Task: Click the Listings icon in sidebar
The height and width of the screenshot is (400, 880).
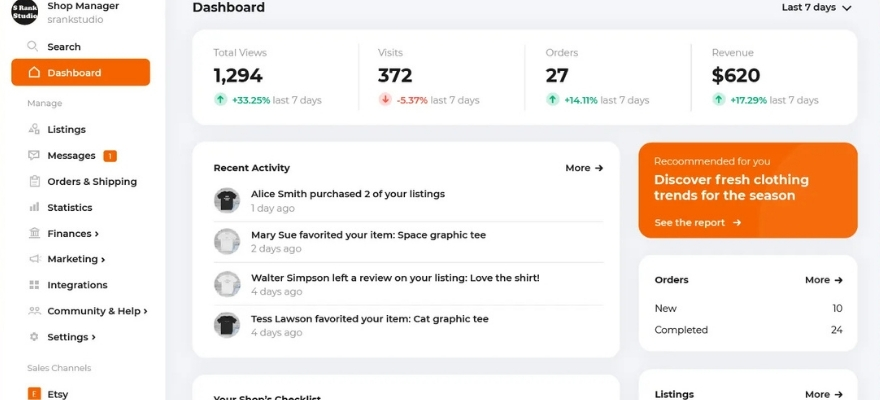Action: tap(34, 129)
